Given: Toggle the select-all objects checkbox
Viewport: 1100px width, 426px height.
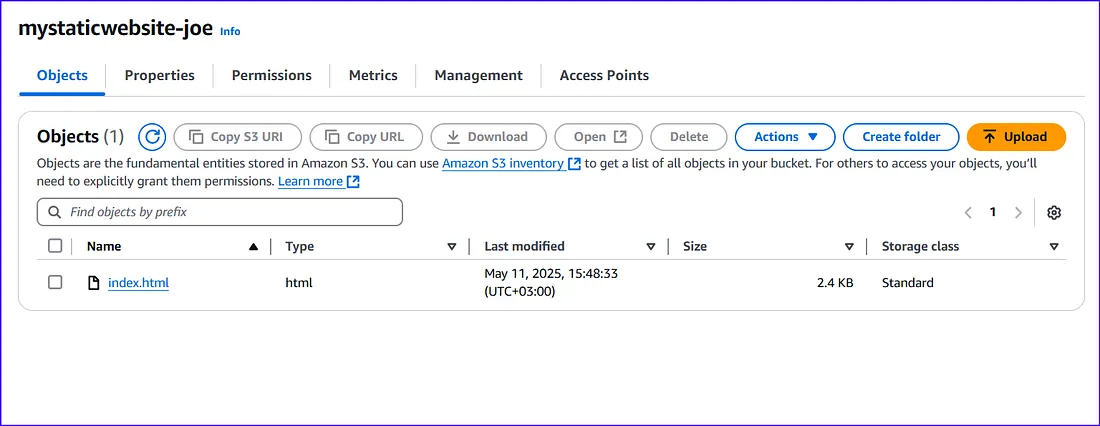Looking at the screenshot, I should (55, 246).
